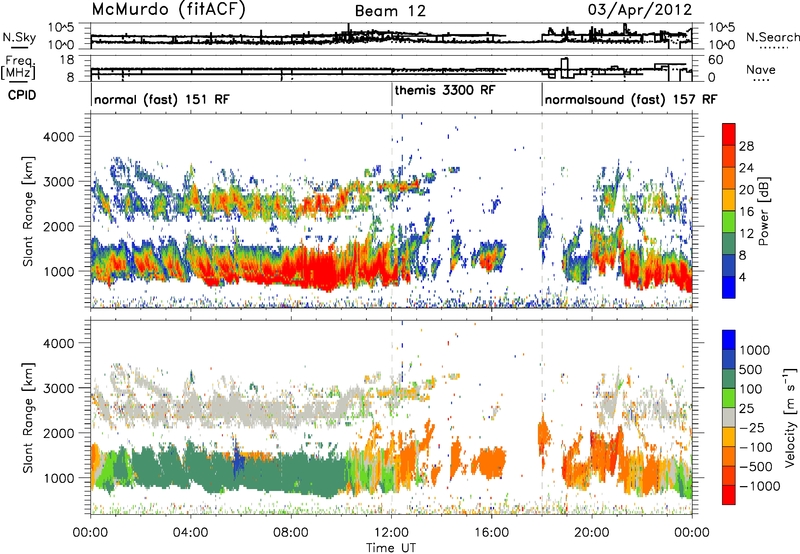Click the '24' tick on the Power color bar
Viewport: 800px width, 554px height.
click(x=746, y=168)
